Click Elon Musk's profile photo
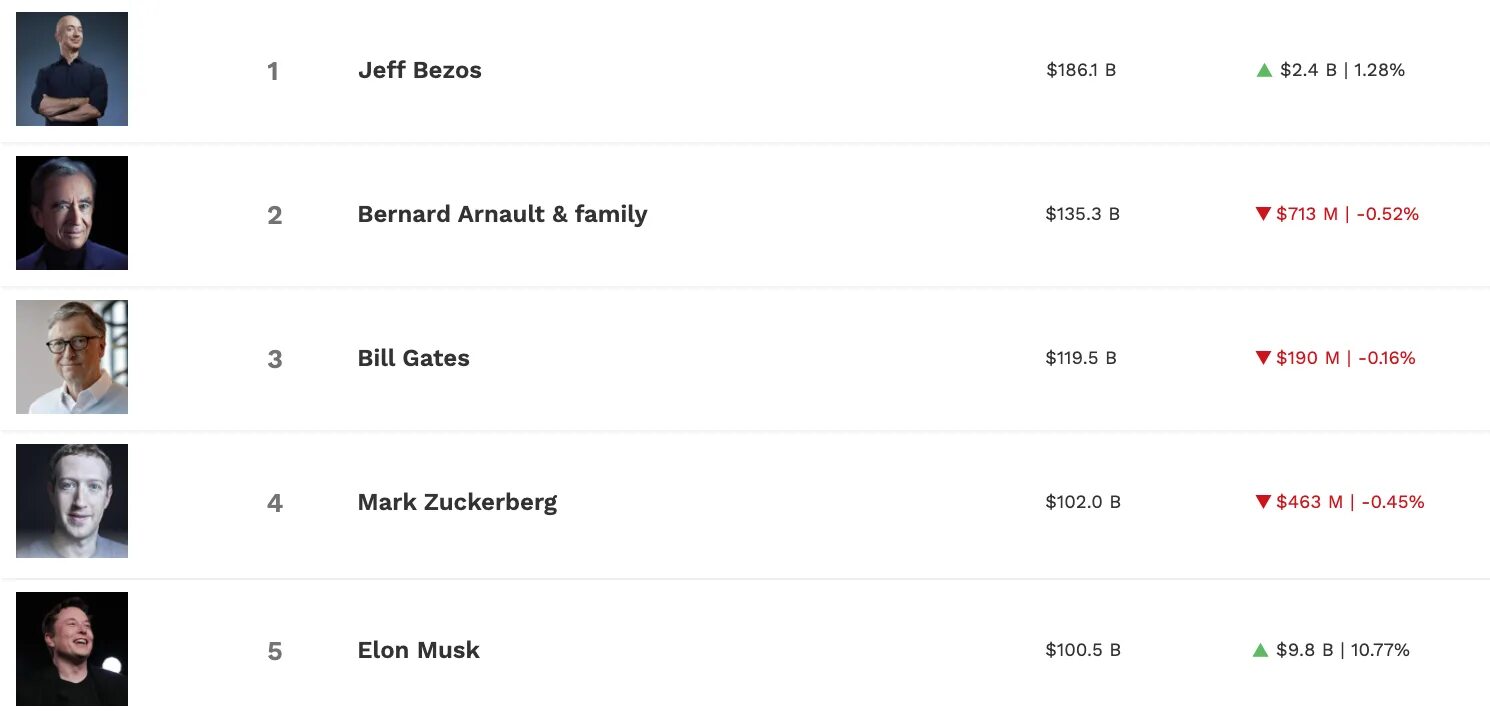This screenshot has width=1490, height=724. tap(72, 649)
